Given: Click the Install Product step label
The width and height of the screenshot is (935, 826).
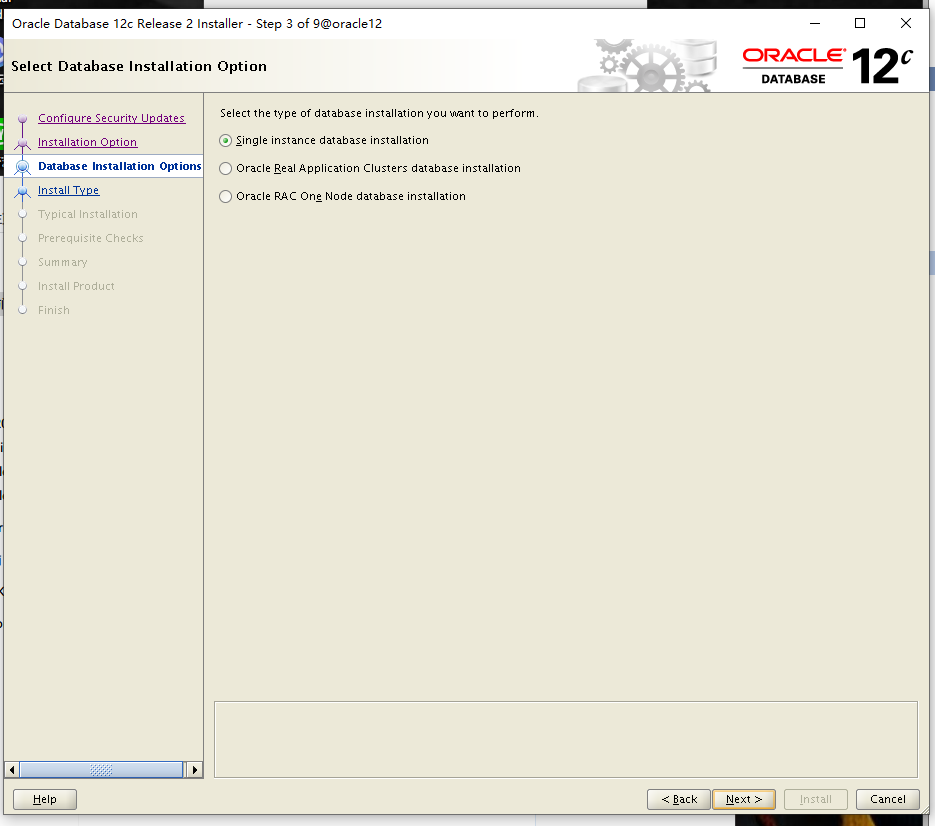Looking at the screenshot, I should click(76, 286).
